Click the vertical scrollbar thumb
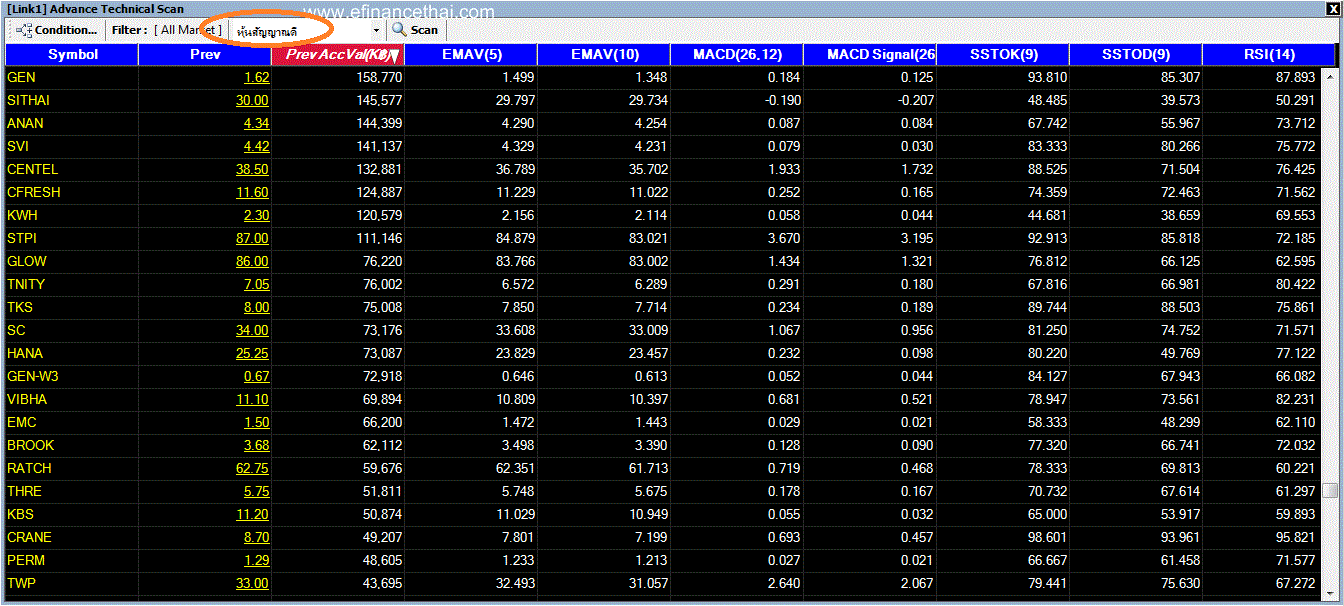The width and height of the screenshot is (1344, 606). 1330,490
